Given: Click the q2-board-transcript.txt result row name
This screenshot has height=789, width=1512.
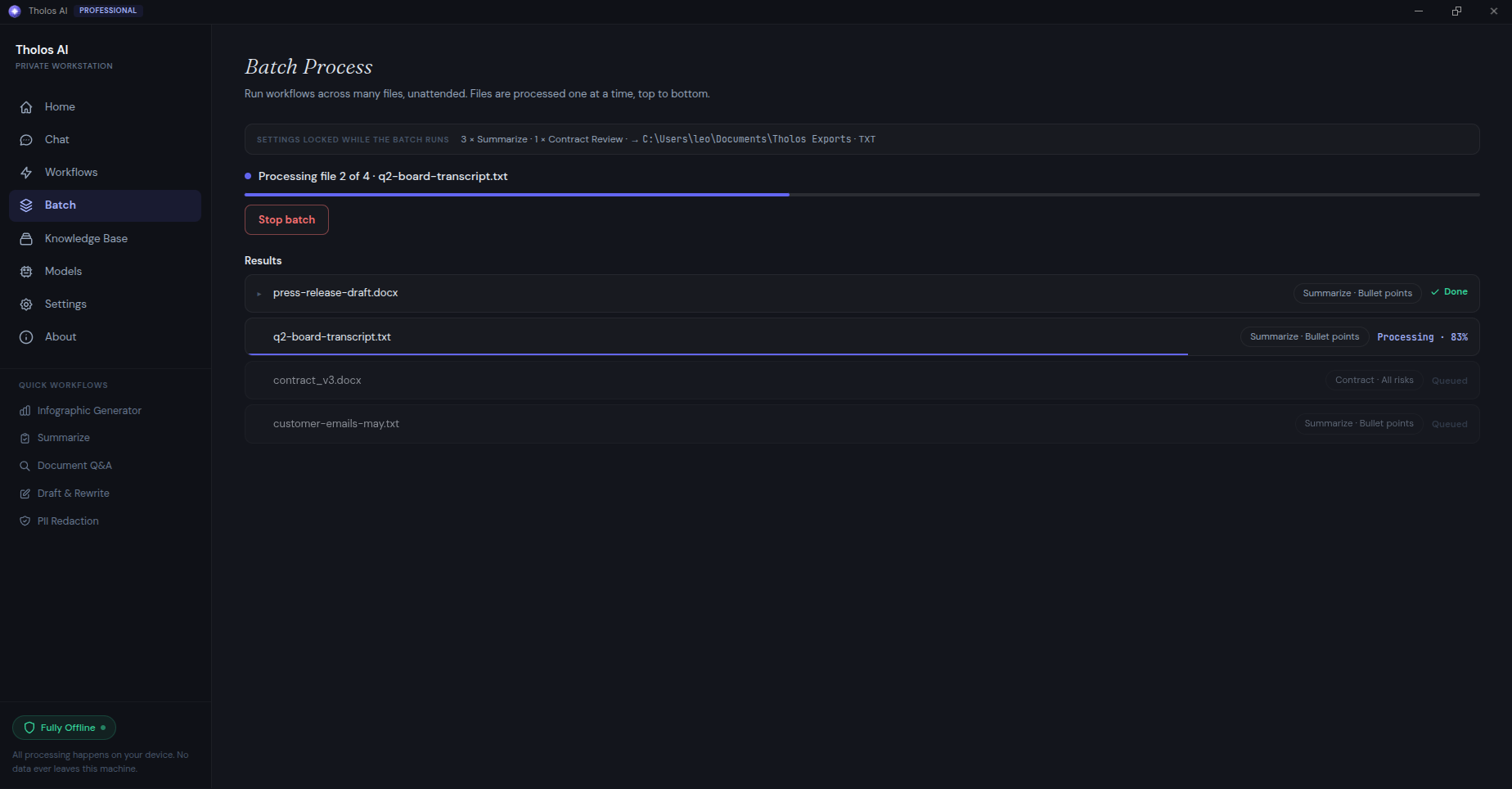Looking at the screenshot, I should [332, 337].
